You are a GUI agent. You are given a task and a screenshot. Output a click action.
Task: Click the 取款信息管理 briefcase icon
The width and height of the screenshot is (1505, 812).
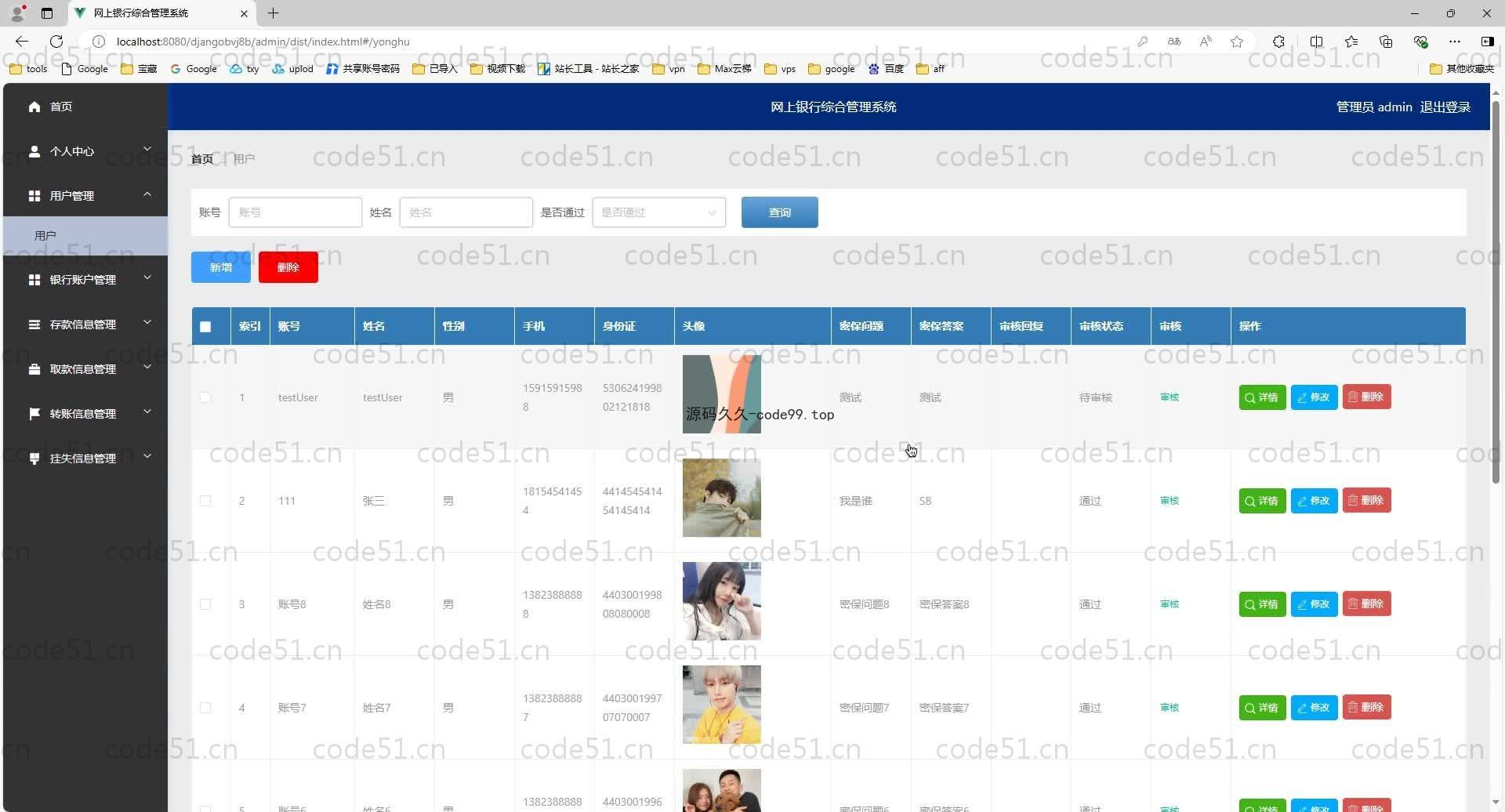pyautogui.click(x=34, y=369)
